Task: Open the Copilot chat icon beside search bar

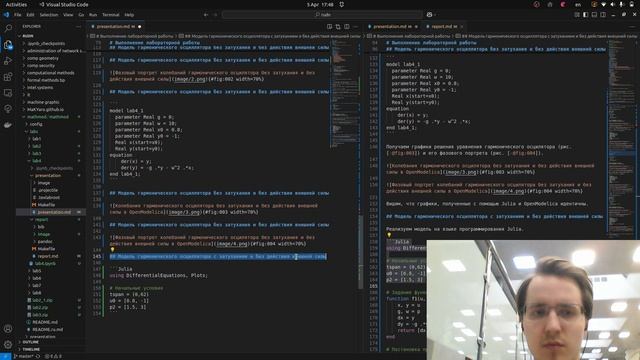Action: (429, 15)
